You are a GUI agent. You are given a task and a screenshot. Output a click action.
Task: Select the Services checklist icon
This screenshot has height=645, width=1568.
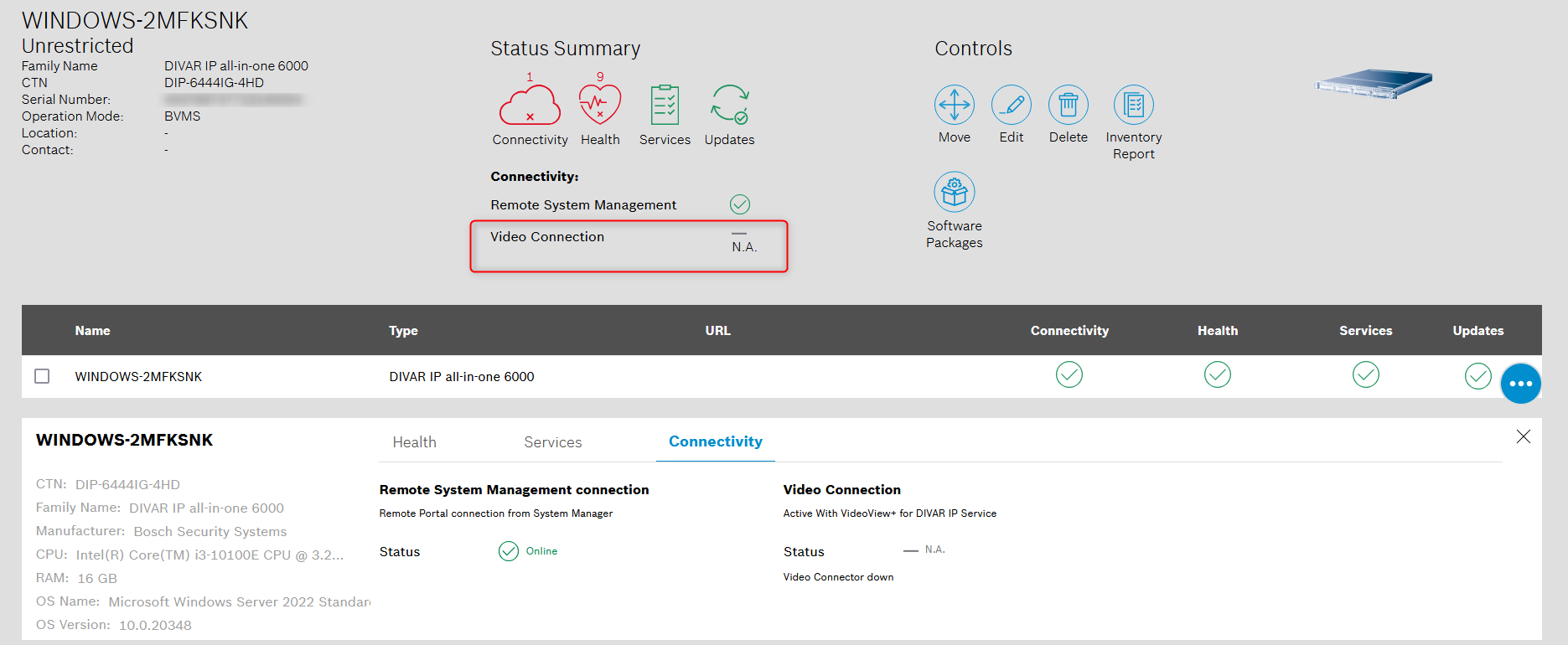(x=665, y=106)
